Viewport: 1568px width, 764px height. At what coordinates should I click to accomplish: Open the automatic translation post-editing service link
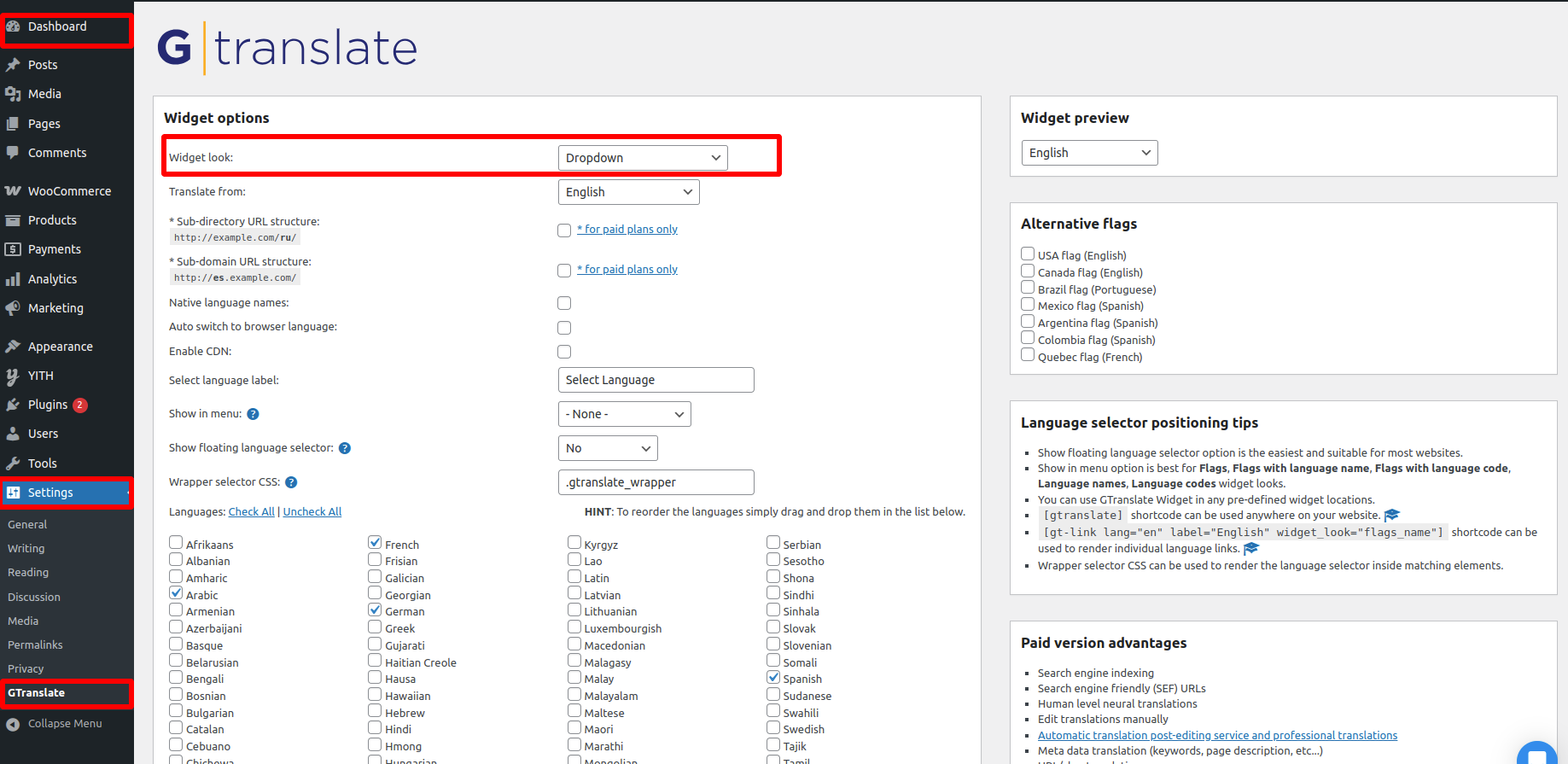tap(1217, 735)
